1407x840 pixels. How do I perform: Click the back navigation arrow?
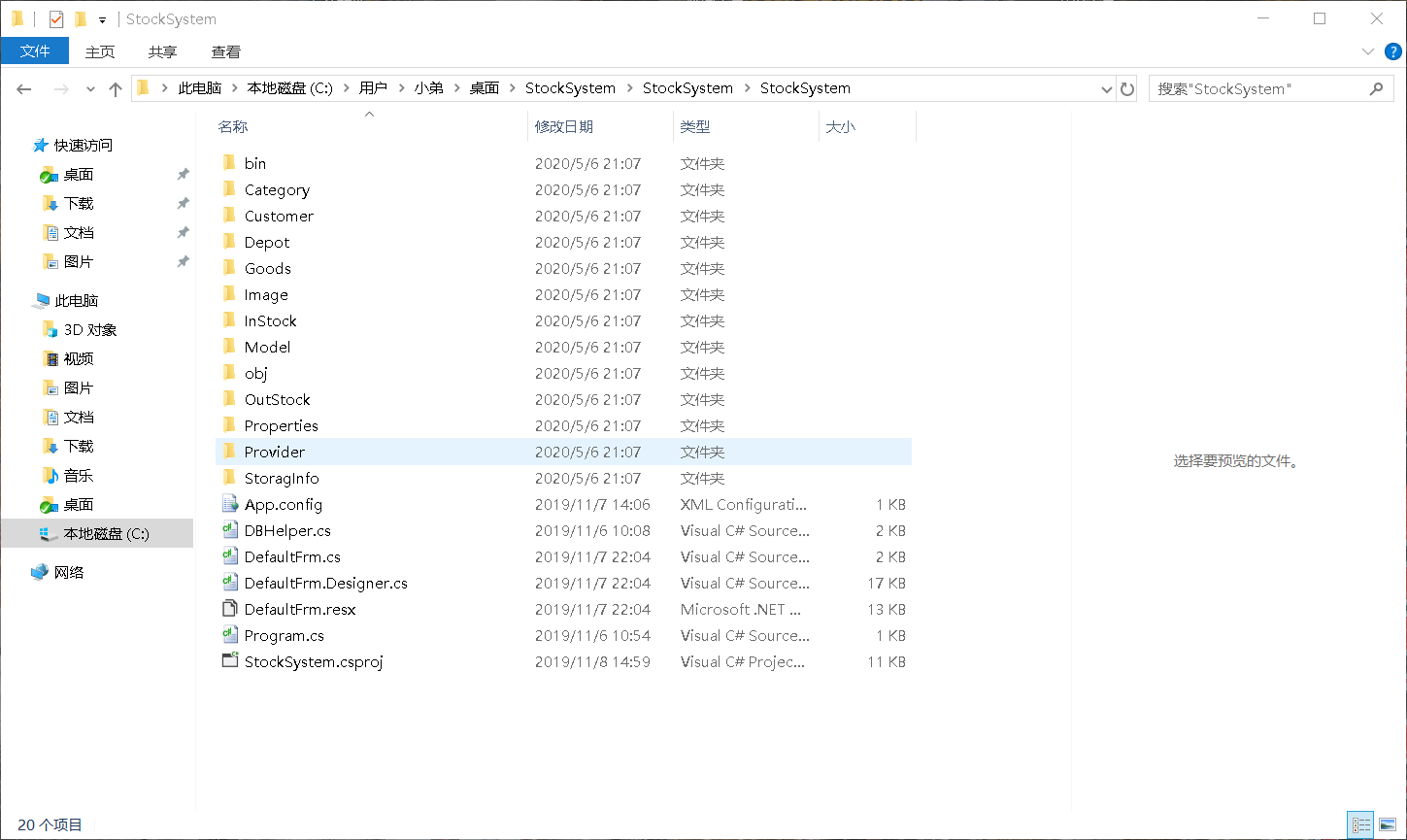(x=25, y=88)
